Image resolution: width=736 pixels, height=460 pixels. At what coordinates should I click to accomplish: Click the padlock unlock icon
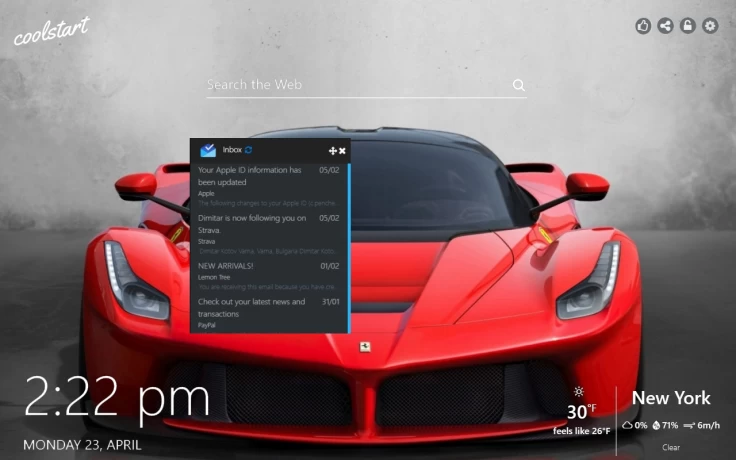[x=688, y=26]
